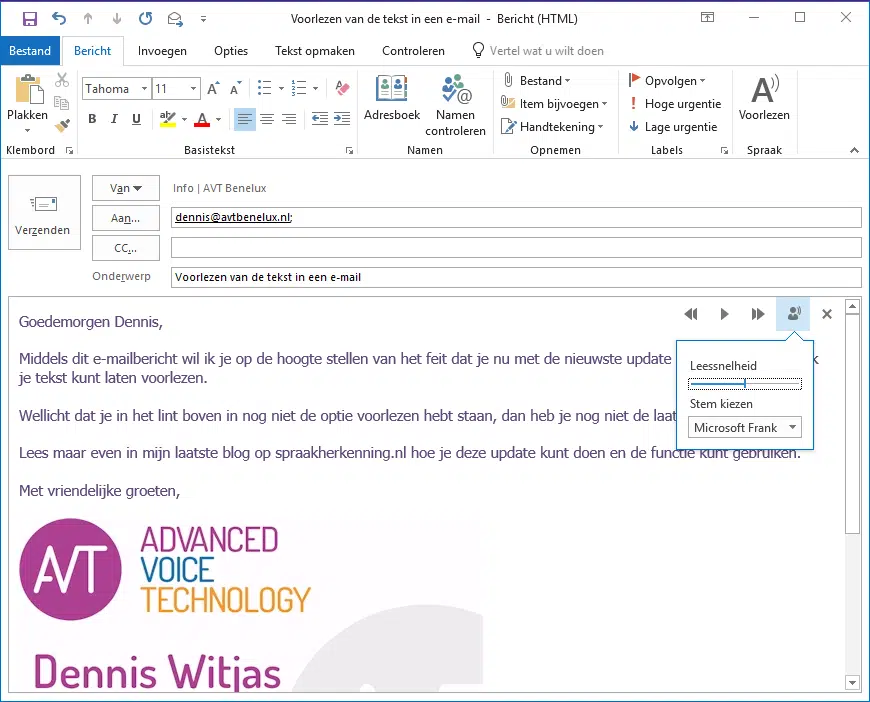Click into the Onderwerp subject field
This screenshot has width=870, height=702.
click(515, 277)
